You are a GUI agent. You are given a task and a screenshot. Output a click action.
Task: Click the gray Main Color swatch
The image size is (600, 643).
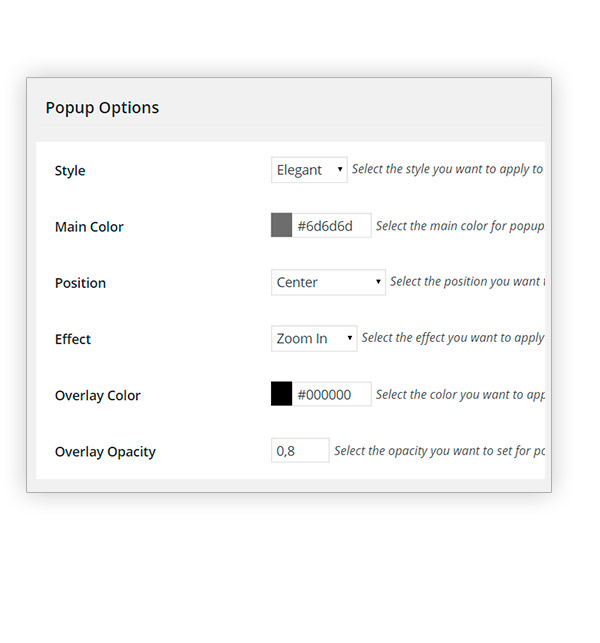281,225
